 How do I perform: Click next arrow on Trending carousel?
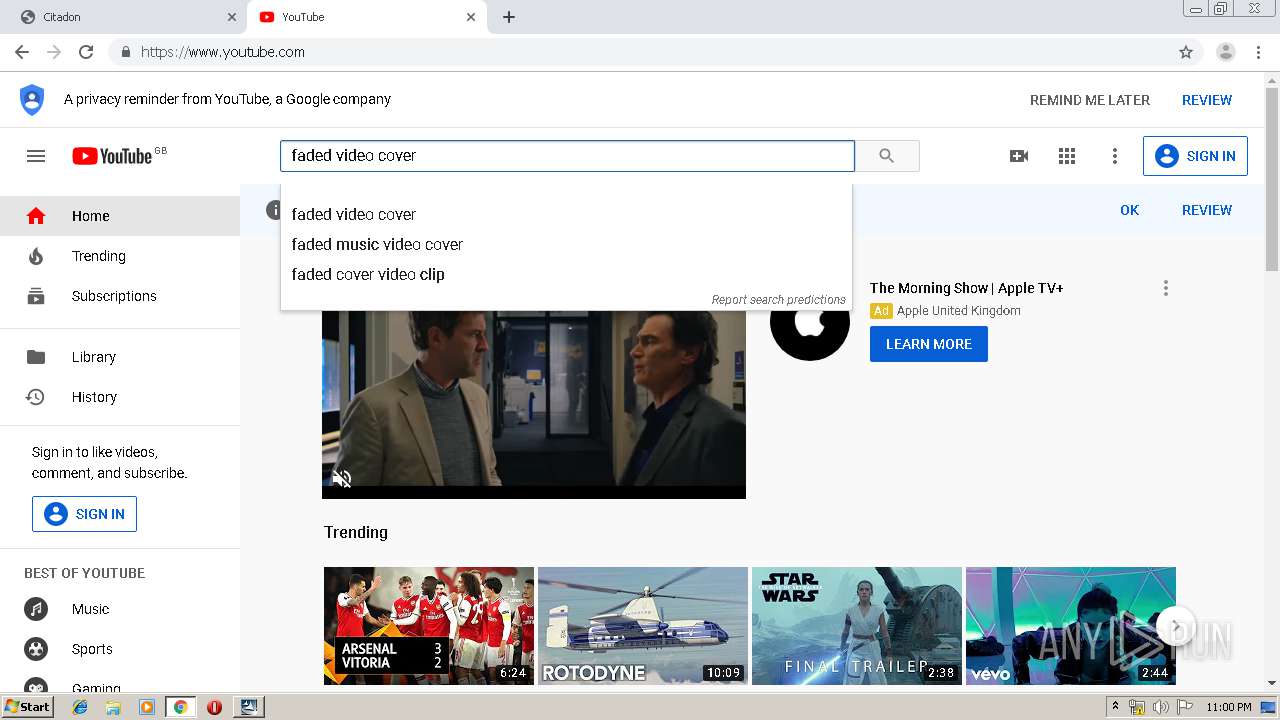[x=1176, y=627]
